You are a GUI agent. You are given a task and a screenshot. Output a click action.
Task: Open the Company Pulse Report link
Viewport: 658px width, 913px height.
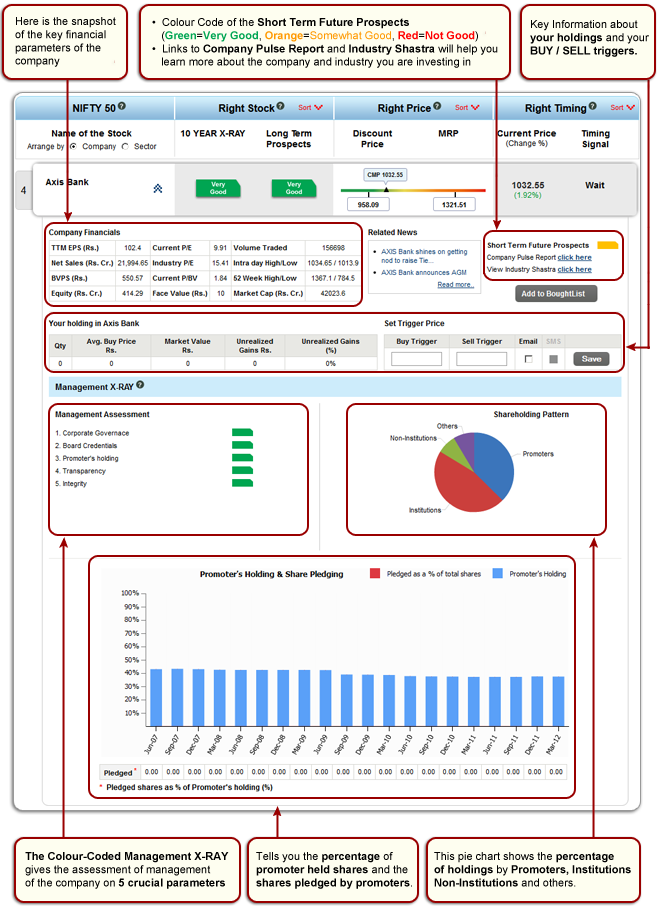coord(574,257)
